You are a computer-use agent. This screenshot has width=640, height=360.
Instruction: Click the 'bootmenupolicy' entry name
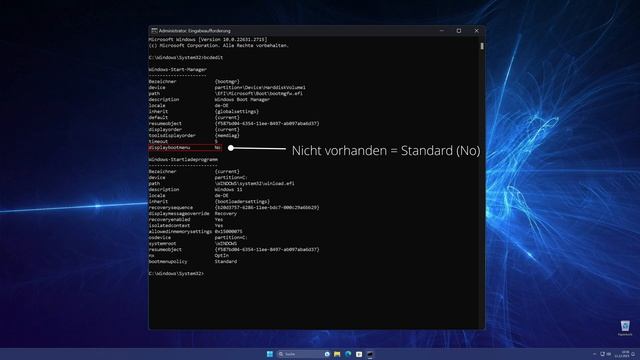click(x=168, y=262)
